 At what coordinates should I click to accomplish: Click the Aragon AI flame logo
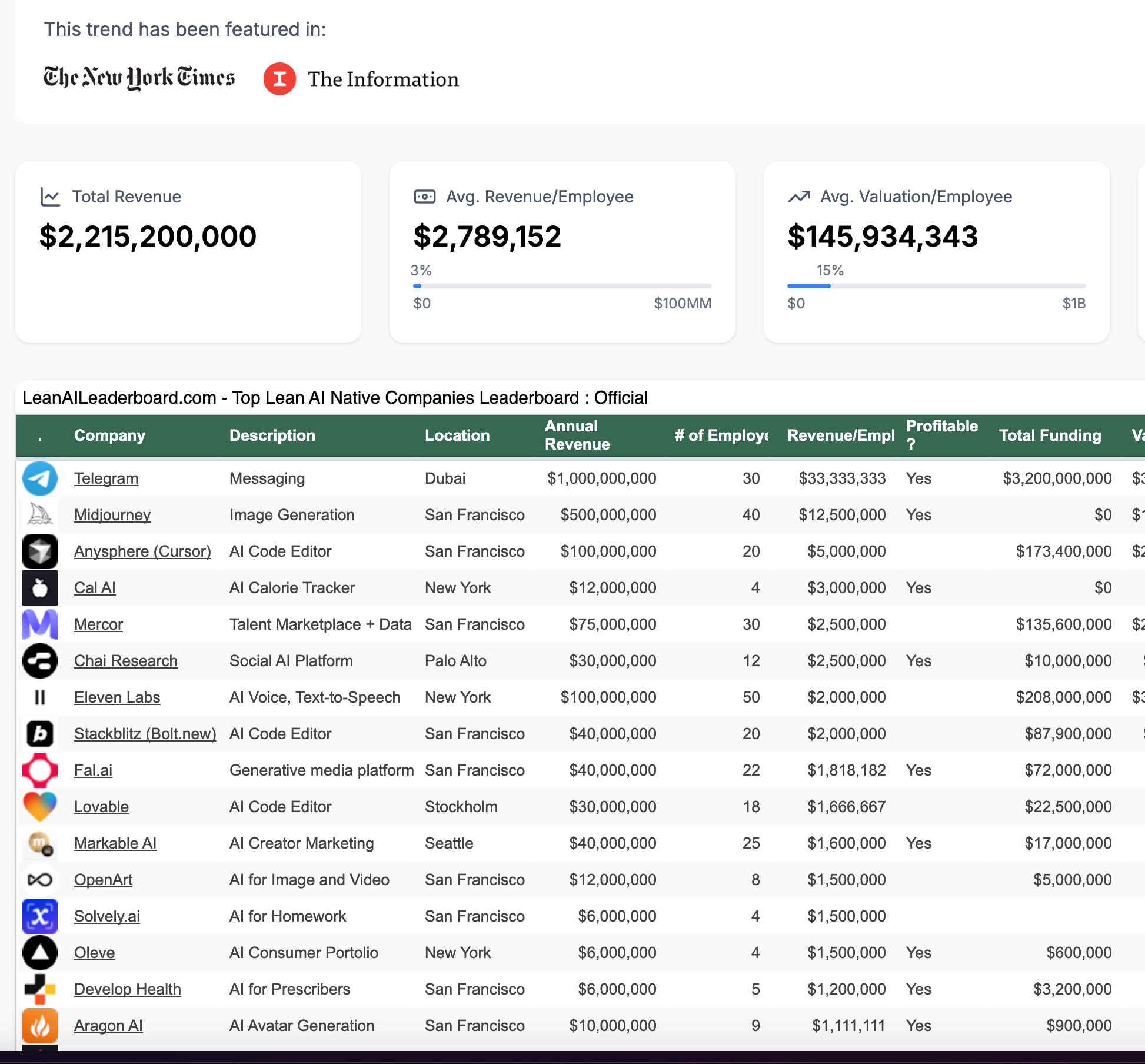[x=40, y=1026]
